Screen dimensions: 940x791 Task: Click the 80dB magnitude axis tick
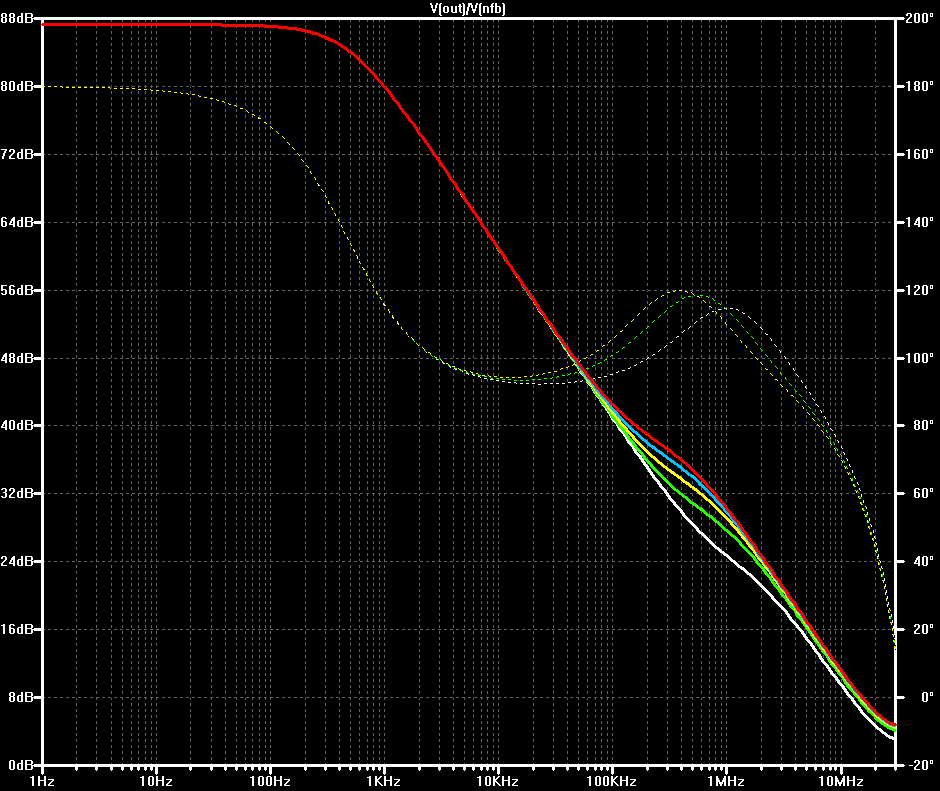click(17, 86)
